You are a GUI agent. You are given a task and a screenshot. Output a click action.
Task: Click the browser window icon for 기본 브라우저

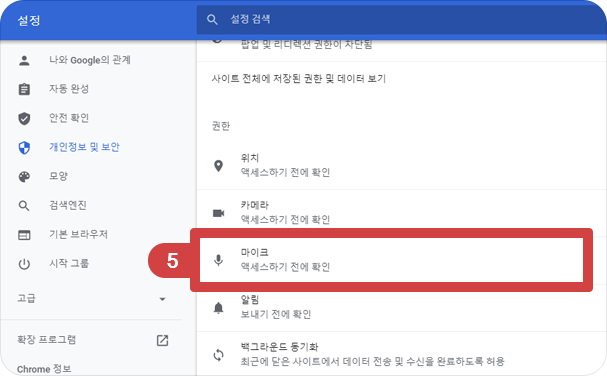click(x=24, y=235)
